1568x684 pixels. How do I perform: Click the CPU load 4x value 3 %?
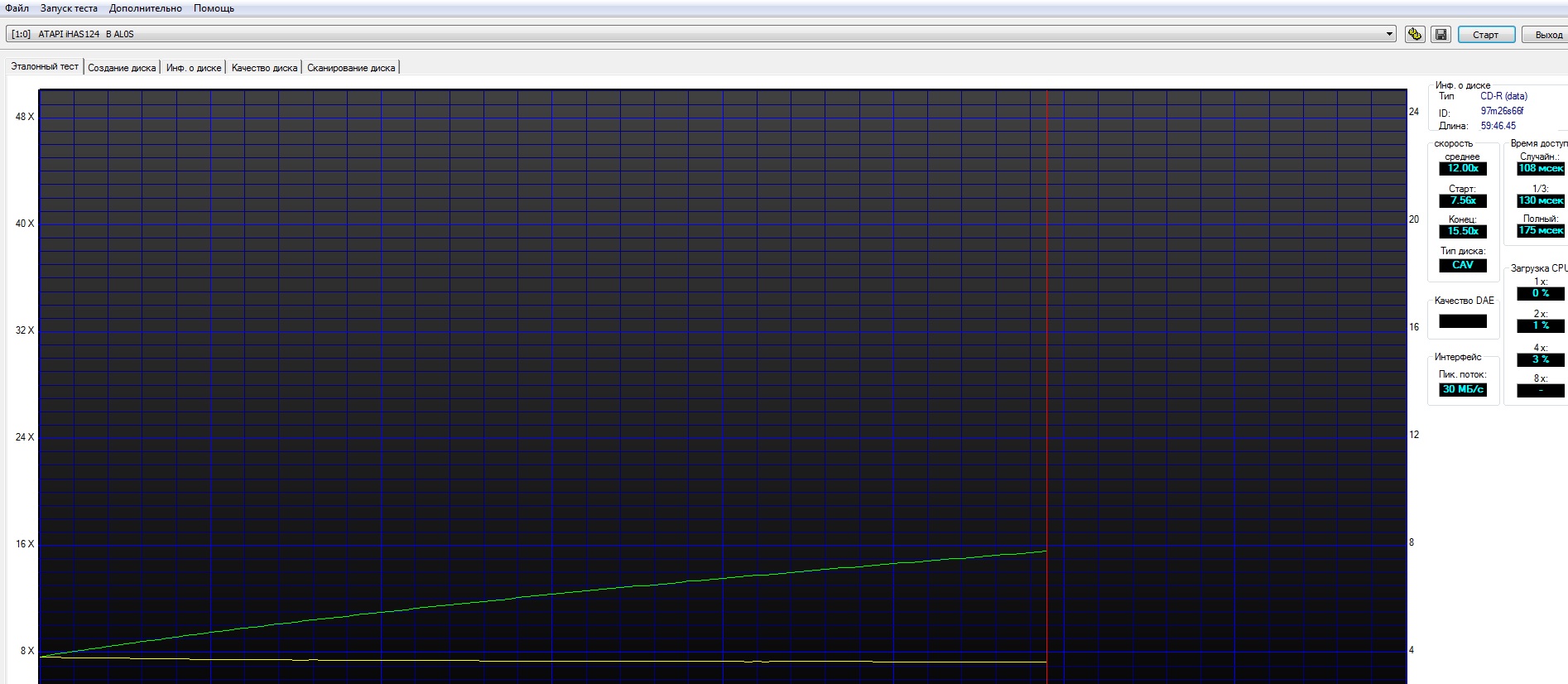click(x=1541, y=359)
